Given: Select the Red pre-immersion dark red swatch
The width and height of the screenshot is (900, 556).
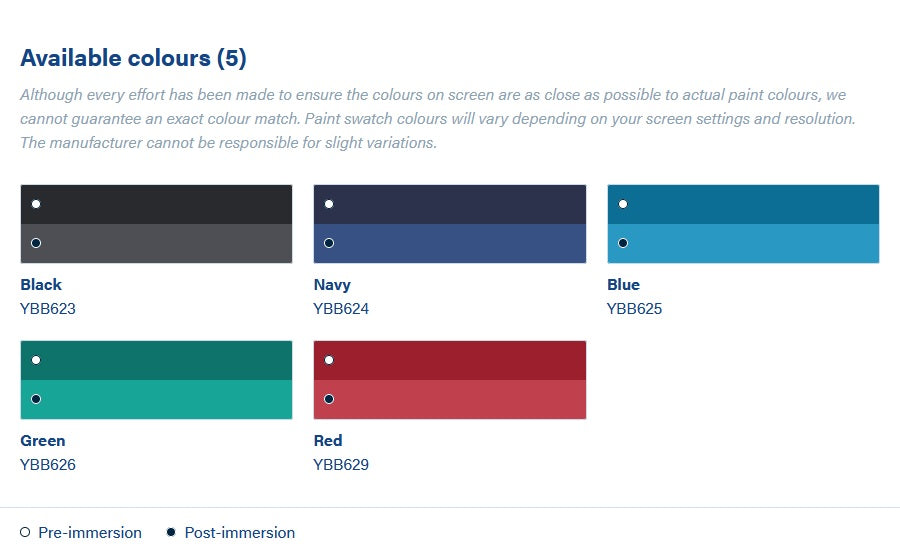Looking at the screenshot, I should tap(450, 360).
